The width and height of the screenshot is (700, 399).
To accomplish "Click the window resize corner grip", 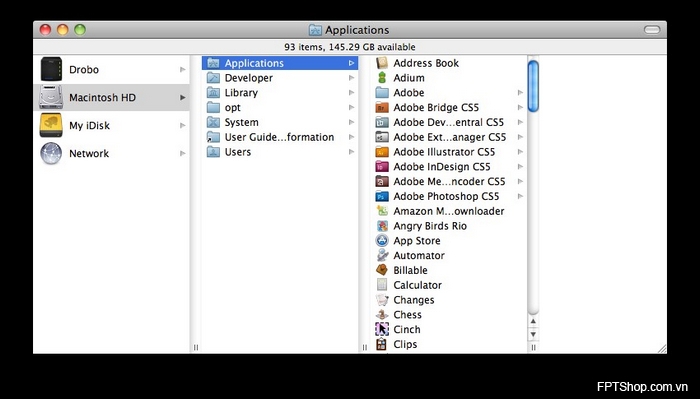I will tap(662, 349).
